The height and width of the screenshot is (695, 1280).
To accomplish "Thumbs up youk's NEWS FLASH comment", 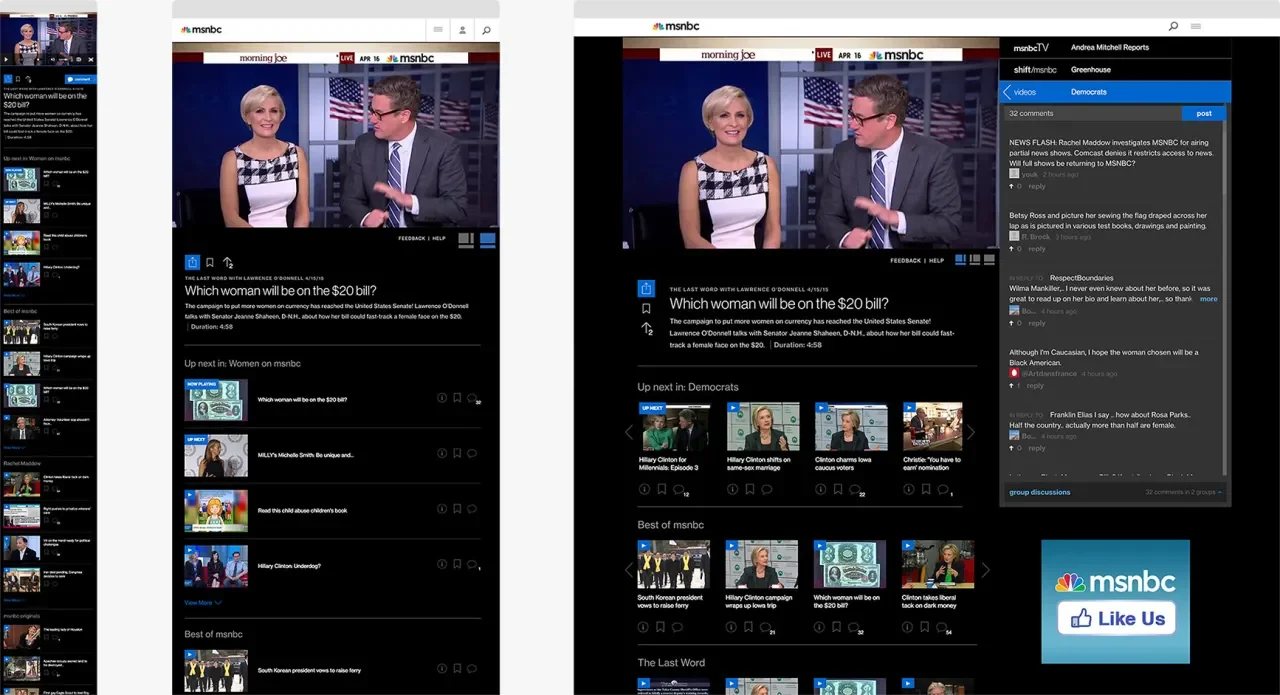I will 1011,186.
